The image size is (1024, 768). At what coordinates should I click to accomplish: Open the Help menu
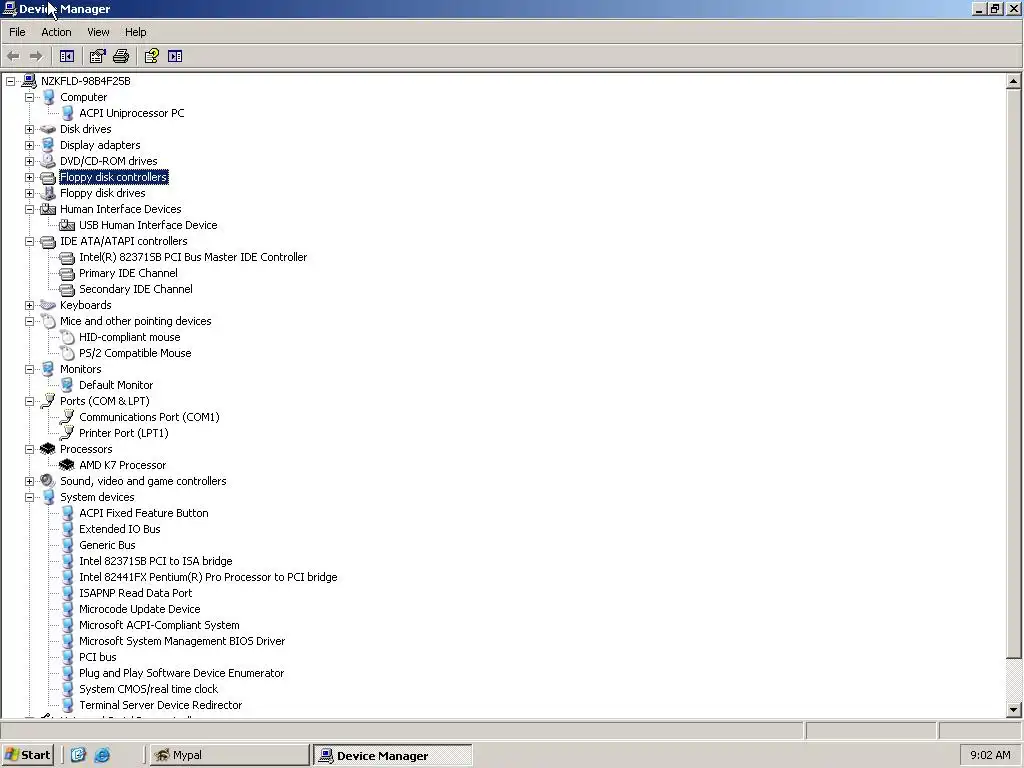[x=136, y=32]
